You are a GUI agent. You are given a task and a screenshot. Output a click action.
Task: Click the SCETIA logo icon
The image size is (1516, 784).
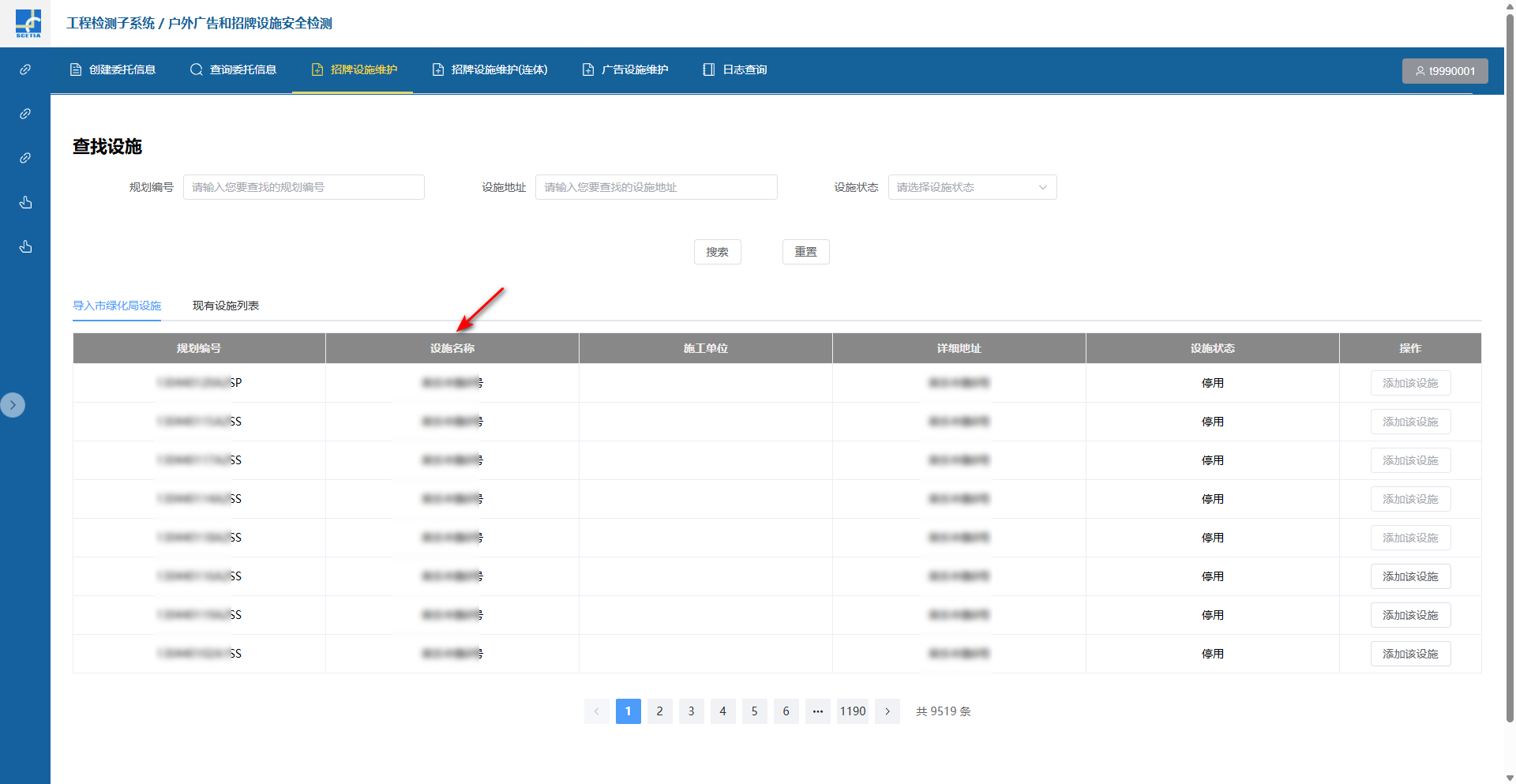(x=28, y=23)
